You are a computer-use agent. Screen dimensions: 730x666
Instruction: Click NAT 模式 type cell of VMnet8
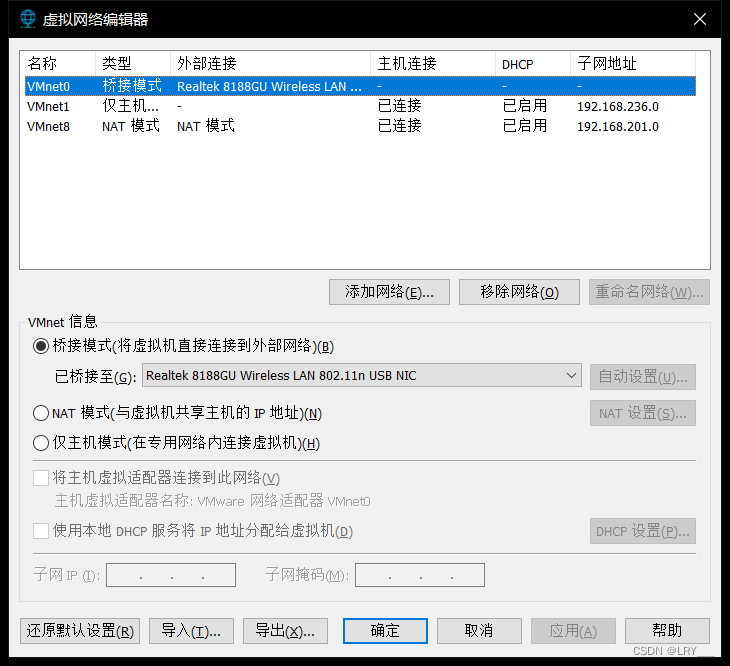coord(131,126)
